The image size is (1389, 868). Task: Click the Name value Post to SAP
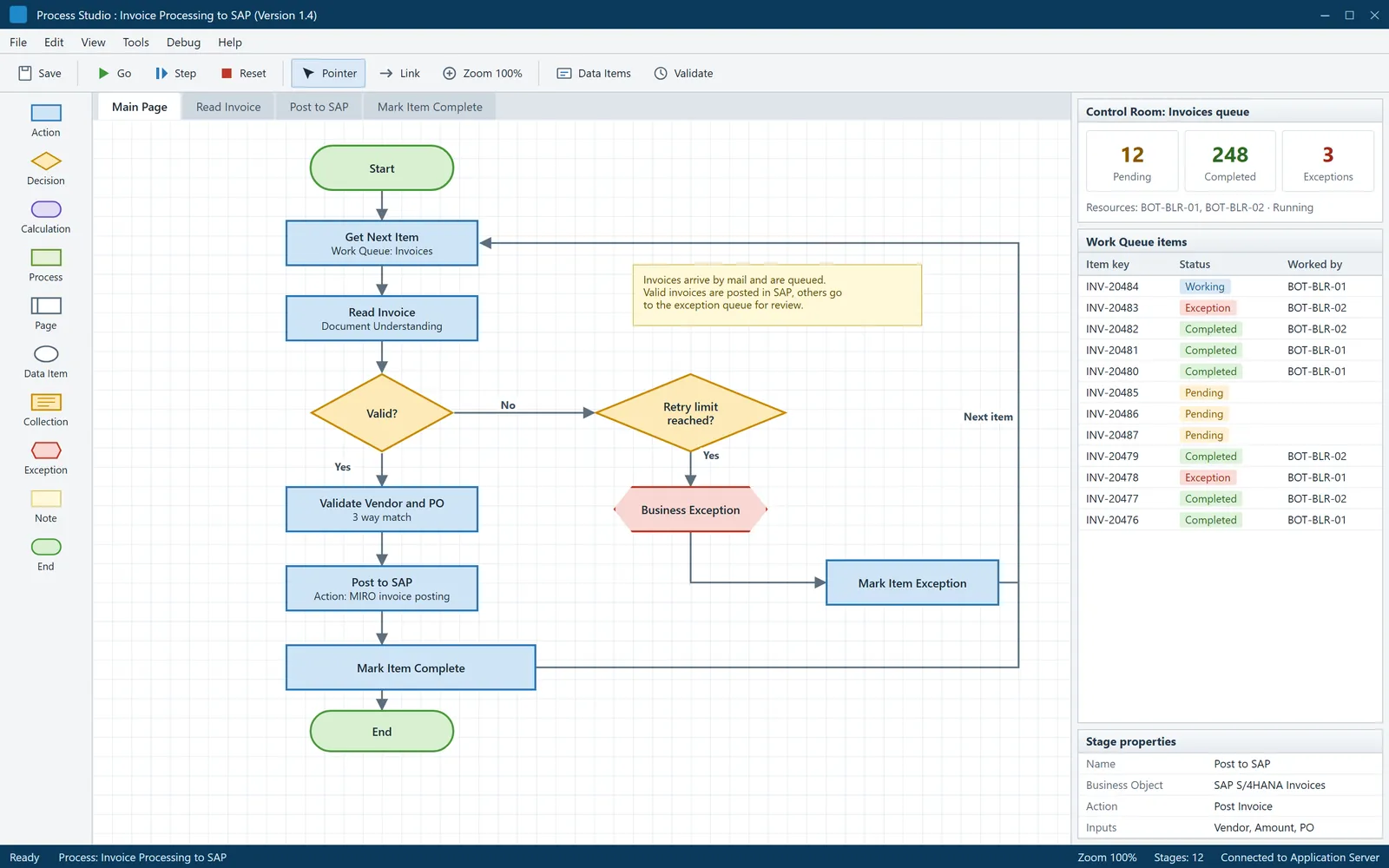(1241, 764)
